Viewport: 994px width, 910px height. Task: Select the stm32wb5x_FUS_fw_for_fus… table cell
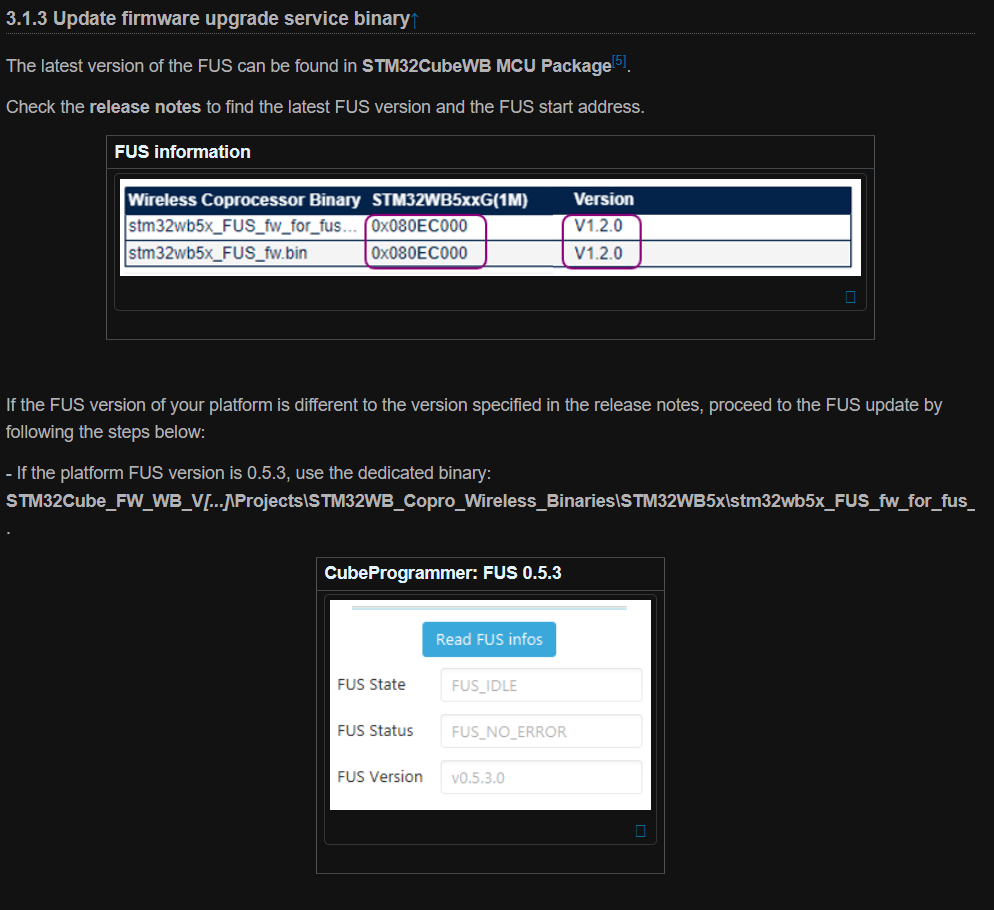point(243,226)
